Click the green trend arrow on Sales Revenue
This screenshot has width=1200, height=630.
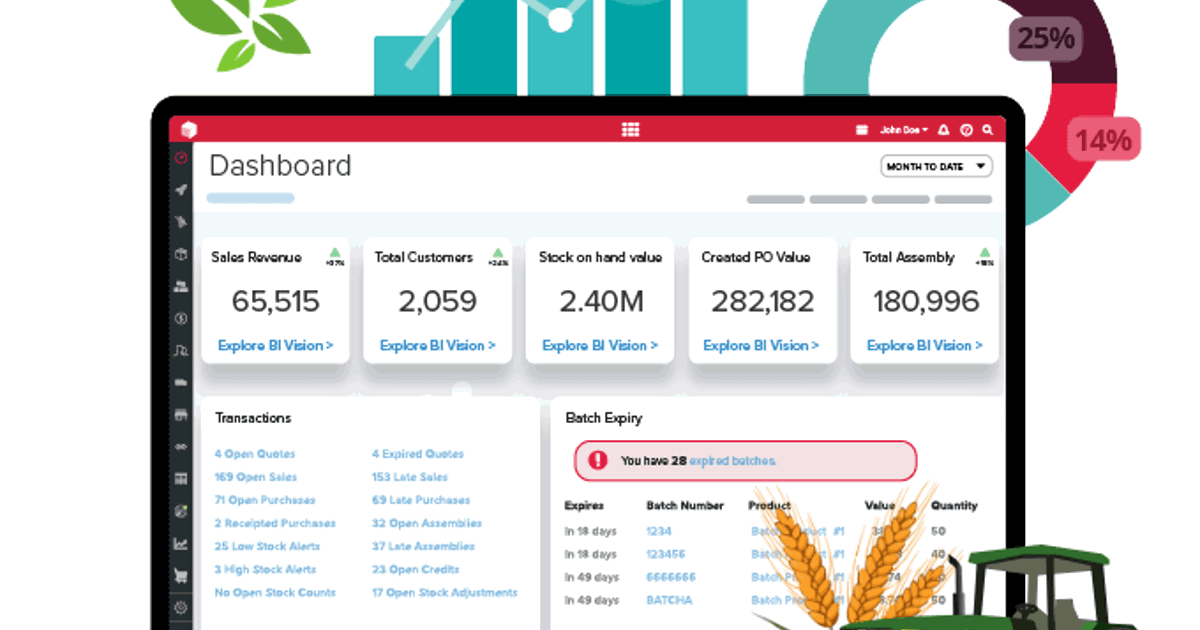(x=334, y=253)
